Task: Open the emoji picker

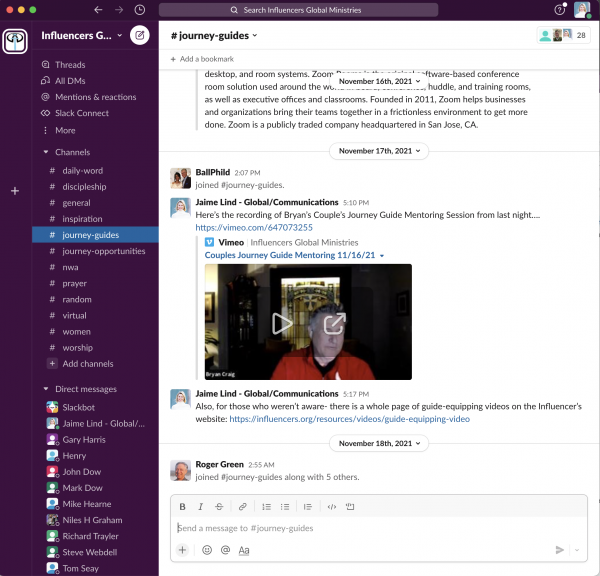Action: pyautogui.click(x=207, y=550)
